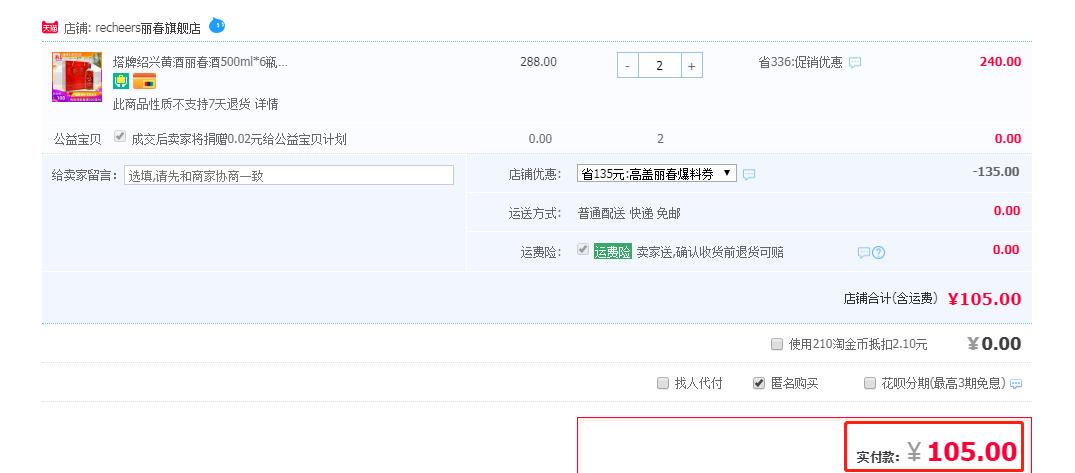Open the 详情 link about 7天退货

click(267, 105)
